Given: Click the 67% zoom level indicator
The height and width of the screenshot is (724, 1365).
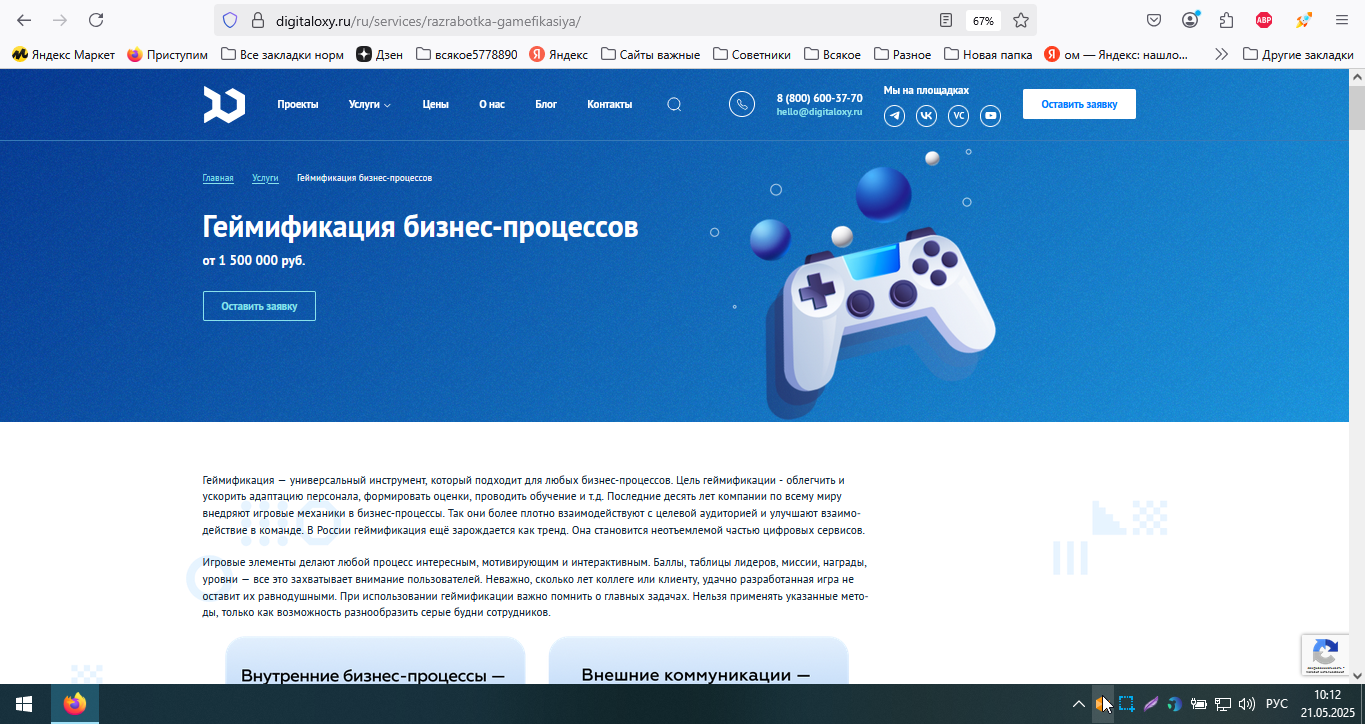Looking at the screenshot, I should coord(983,20).
